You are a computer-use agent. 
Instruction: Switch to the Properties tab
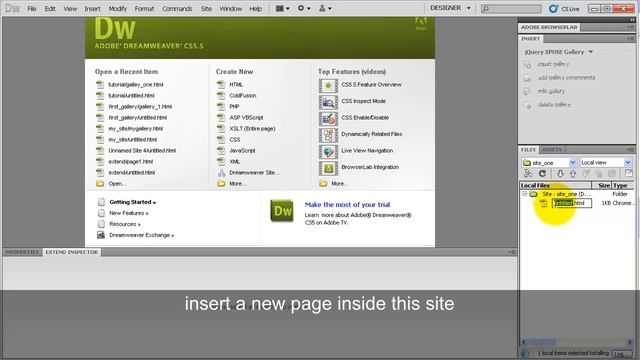tap(22, 252)
